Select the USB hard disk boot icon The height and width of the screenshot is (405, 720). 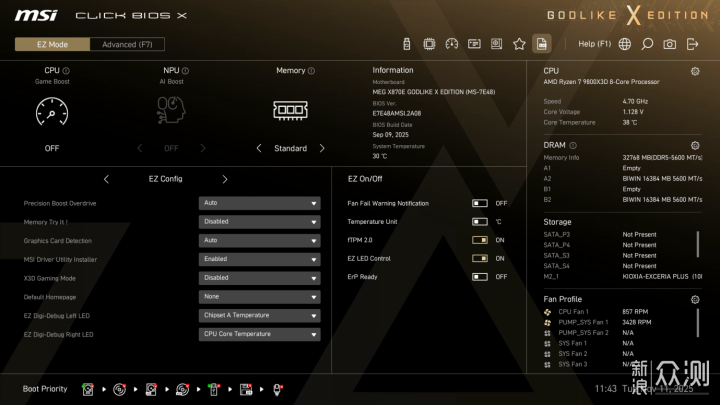[x=151, y=389]
